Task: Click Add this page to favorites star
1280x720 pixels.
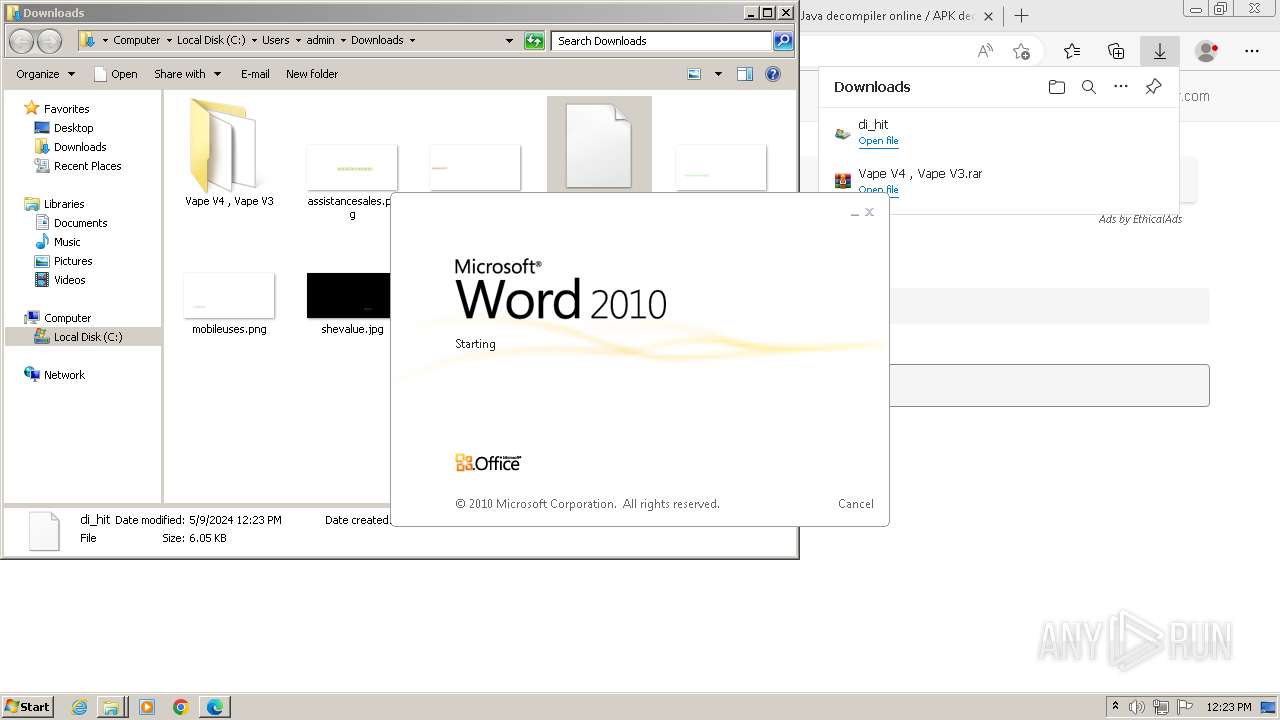Action: coord(1021,51)
